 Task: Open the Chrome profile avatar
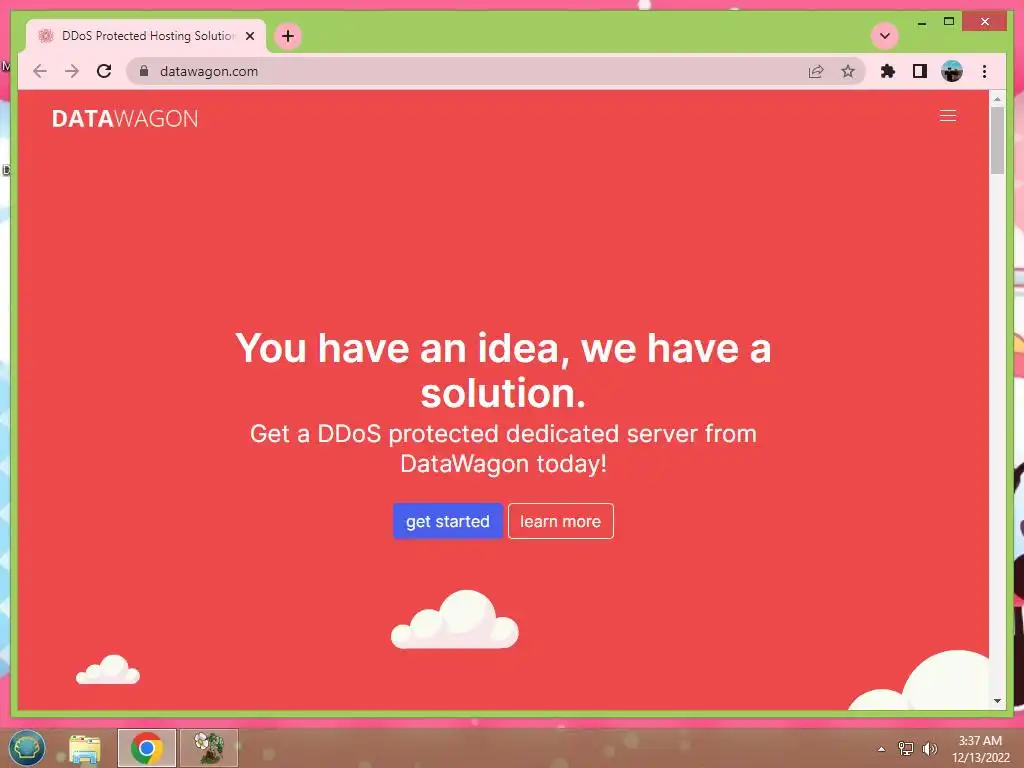click(952, 71)
